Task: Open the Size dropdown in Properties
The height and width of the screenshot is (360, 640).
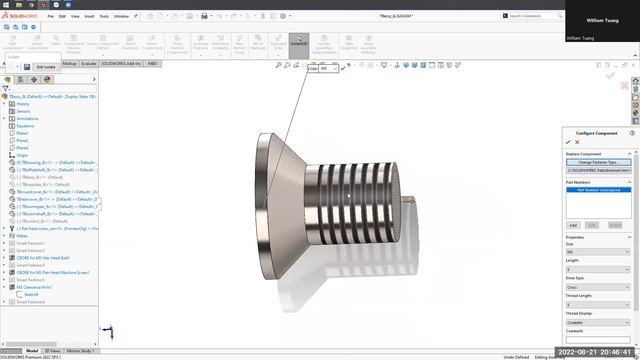Action: (x=598, y=252)
